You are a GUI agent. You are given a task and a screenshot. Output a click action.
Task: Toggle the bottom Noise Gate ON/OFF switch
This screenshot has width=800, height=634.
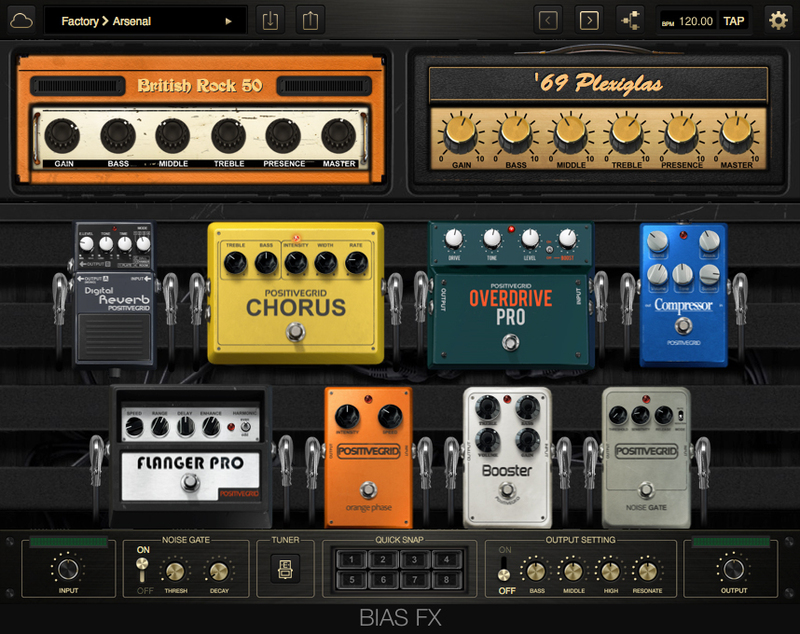(x=142, y=570)
